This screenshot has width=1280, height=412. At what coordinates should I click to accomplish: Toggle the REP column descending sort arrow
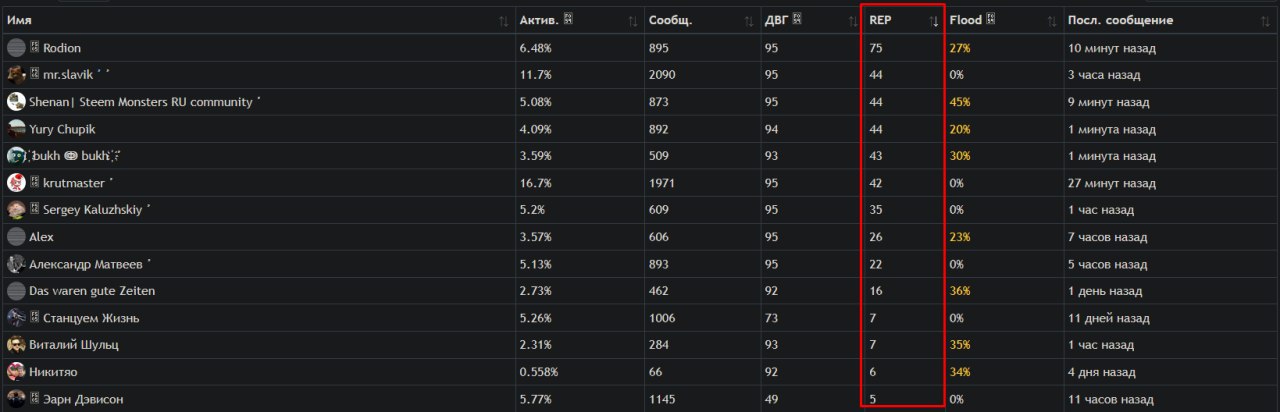pyautogui.click(x=934, y=21)
